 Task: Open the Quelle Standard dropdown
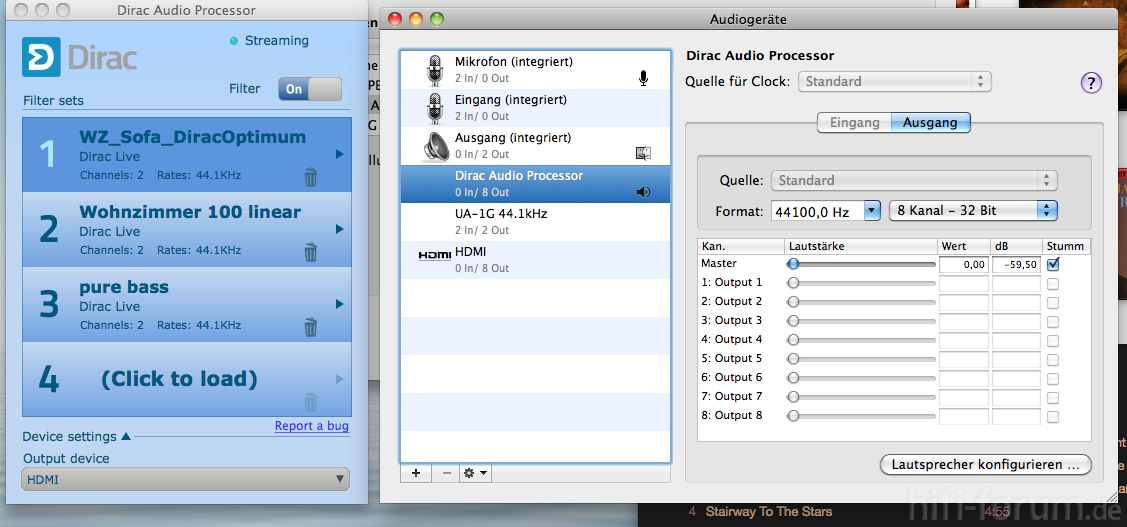(x=914, y=180)
